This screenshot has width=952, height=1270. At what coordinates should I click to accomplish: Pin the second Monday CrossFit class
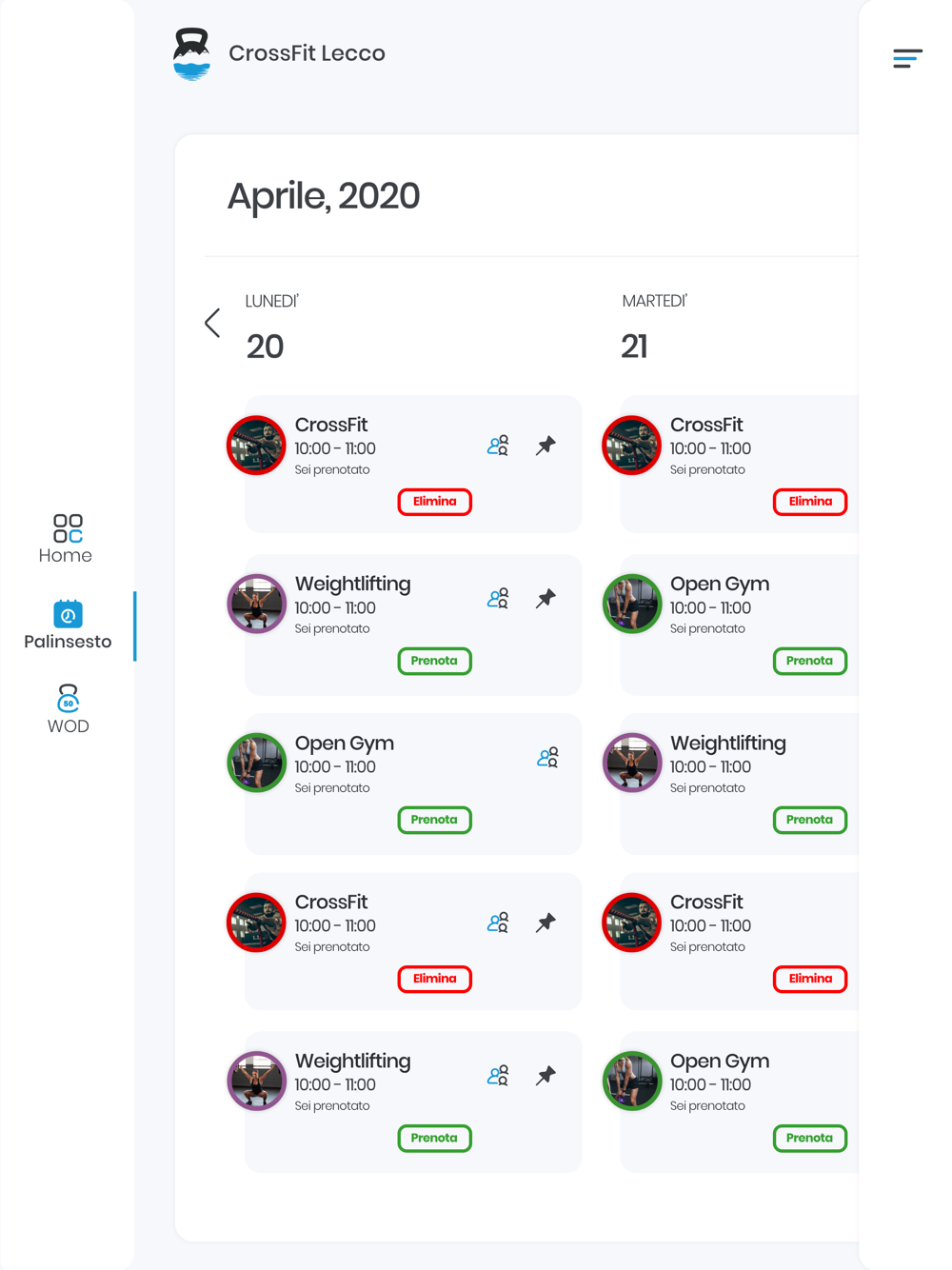545,923
